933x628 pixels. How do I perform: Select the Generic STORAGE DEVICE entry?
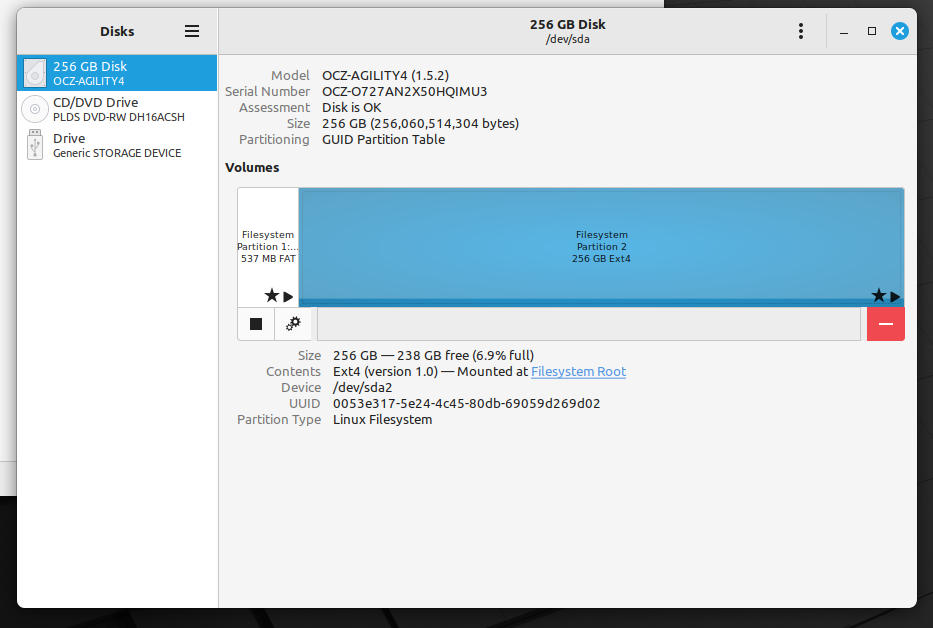tap(116, 145)
